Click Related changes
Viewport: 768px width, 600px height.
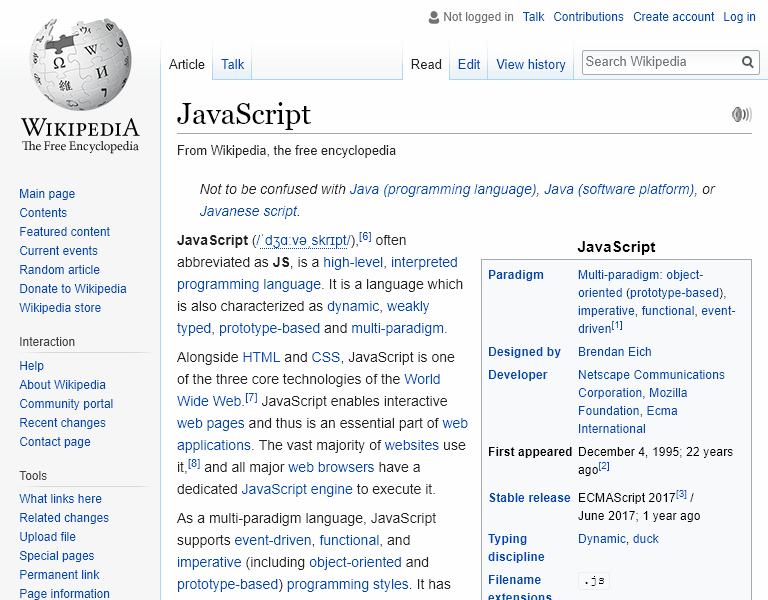click(64, 518)
